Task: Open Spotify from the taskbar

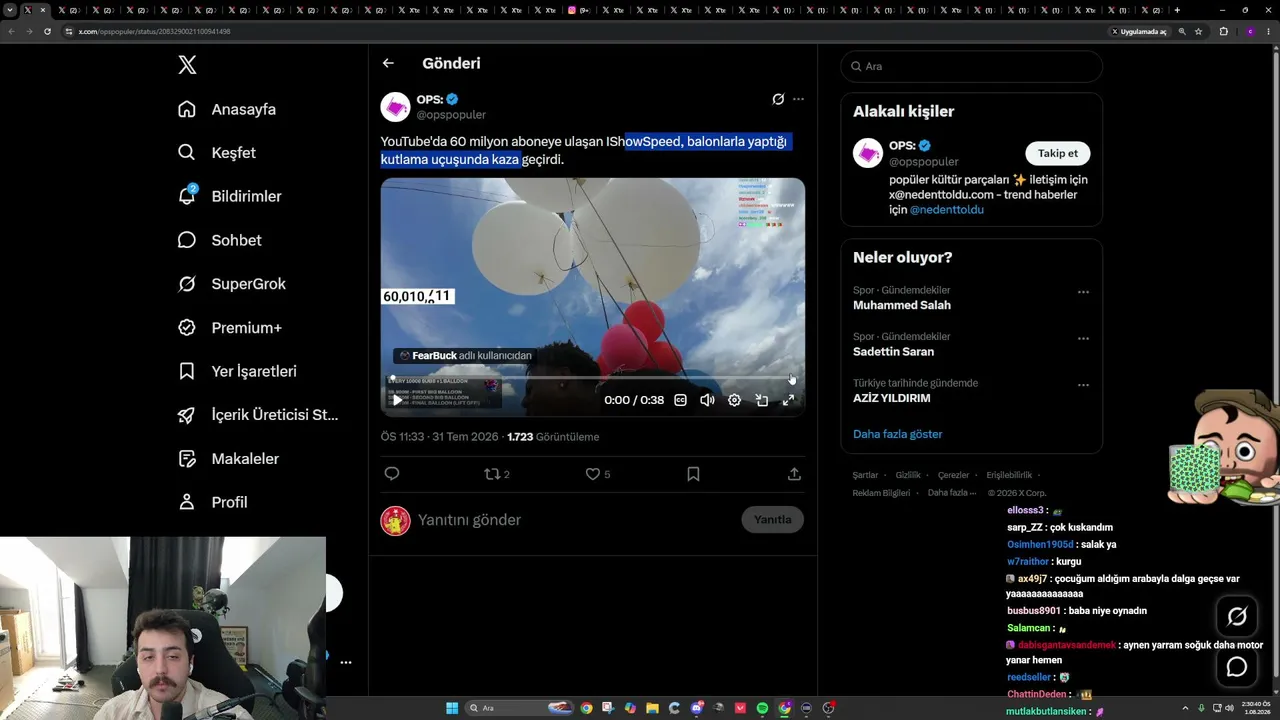Action: point(762,708)
